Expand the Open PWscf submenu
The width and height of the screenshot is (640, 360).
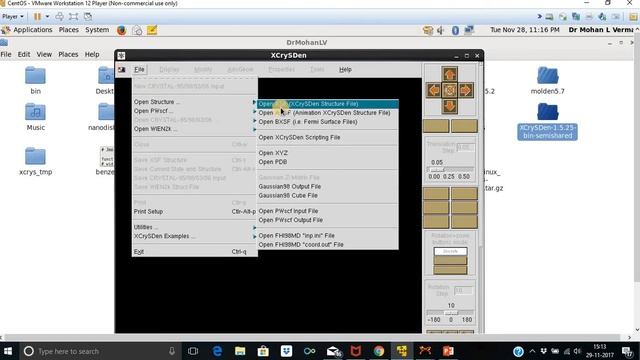pyautogui.click(x=195, y=111)
